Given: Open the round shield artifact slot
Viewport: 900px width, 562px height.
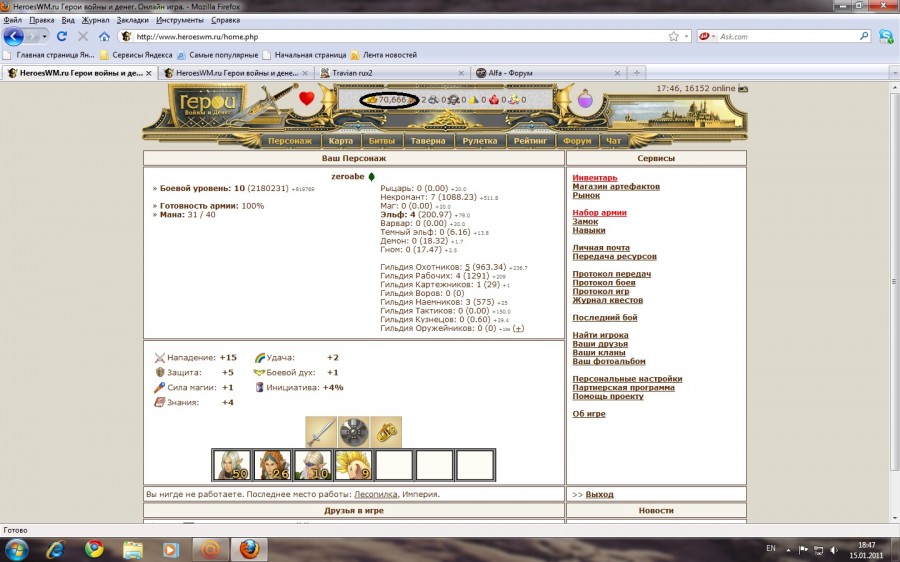Looking at the screenshot, I should coord(354,432).
